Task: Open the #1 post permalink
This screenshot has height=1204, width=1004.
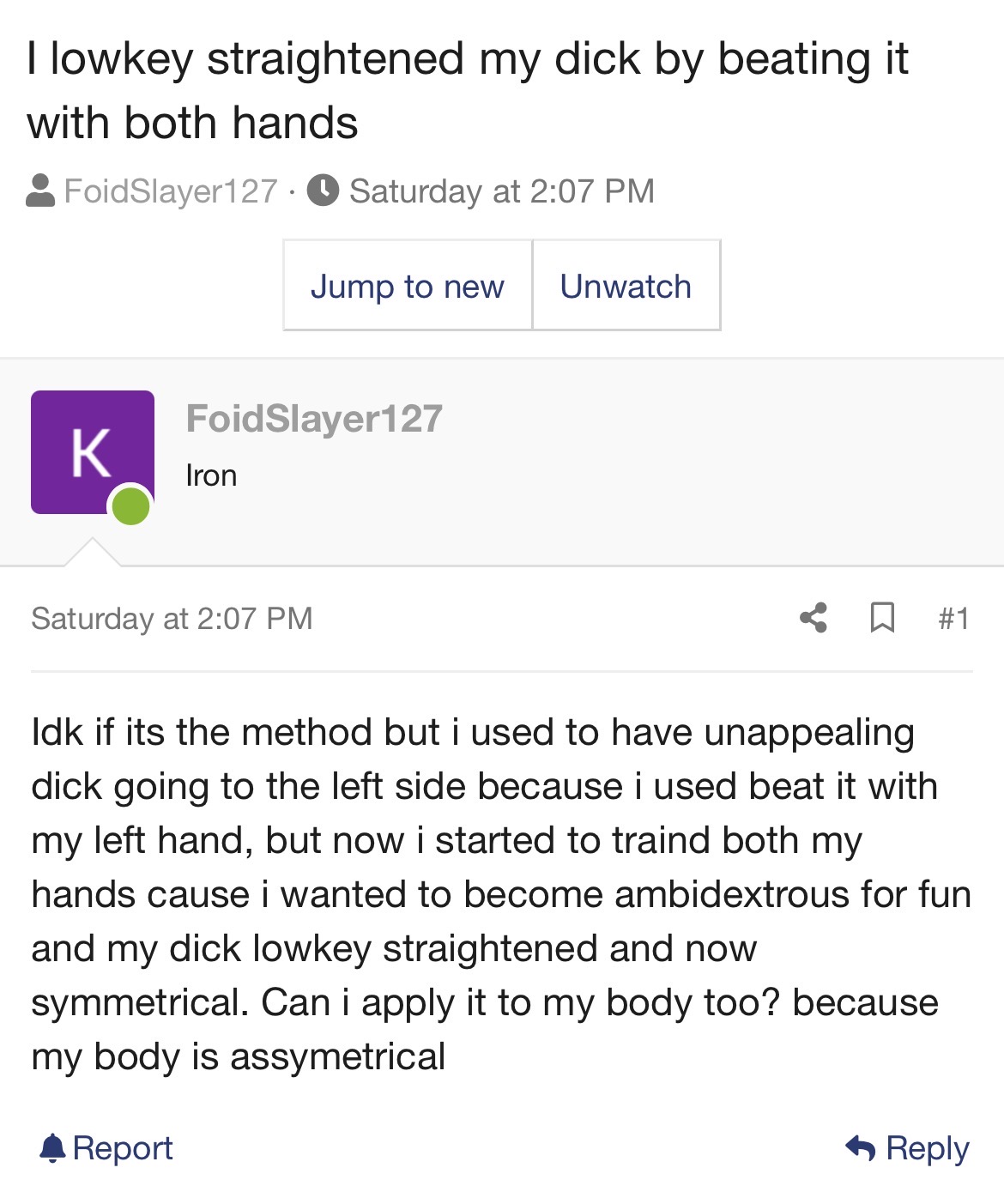Action: [953, 618]
